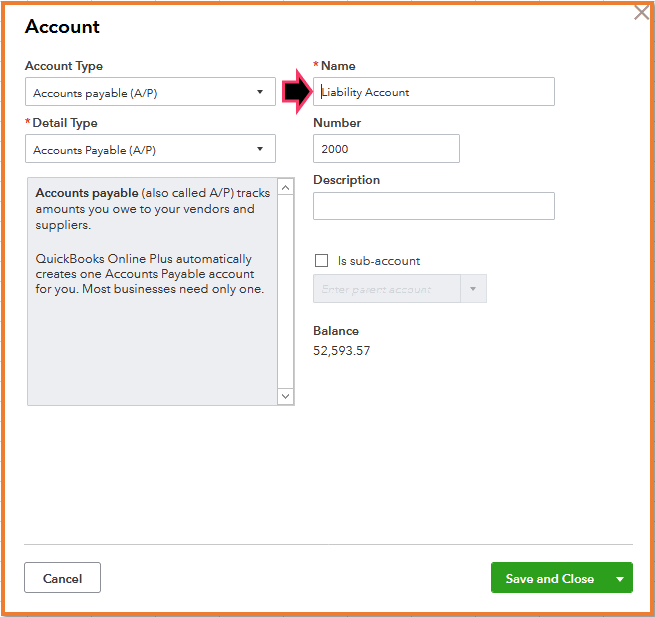The height and width of the screenshot is (617, 655).
Task: Enable the Is sub-account checkbox
Action: click(322, 261)
